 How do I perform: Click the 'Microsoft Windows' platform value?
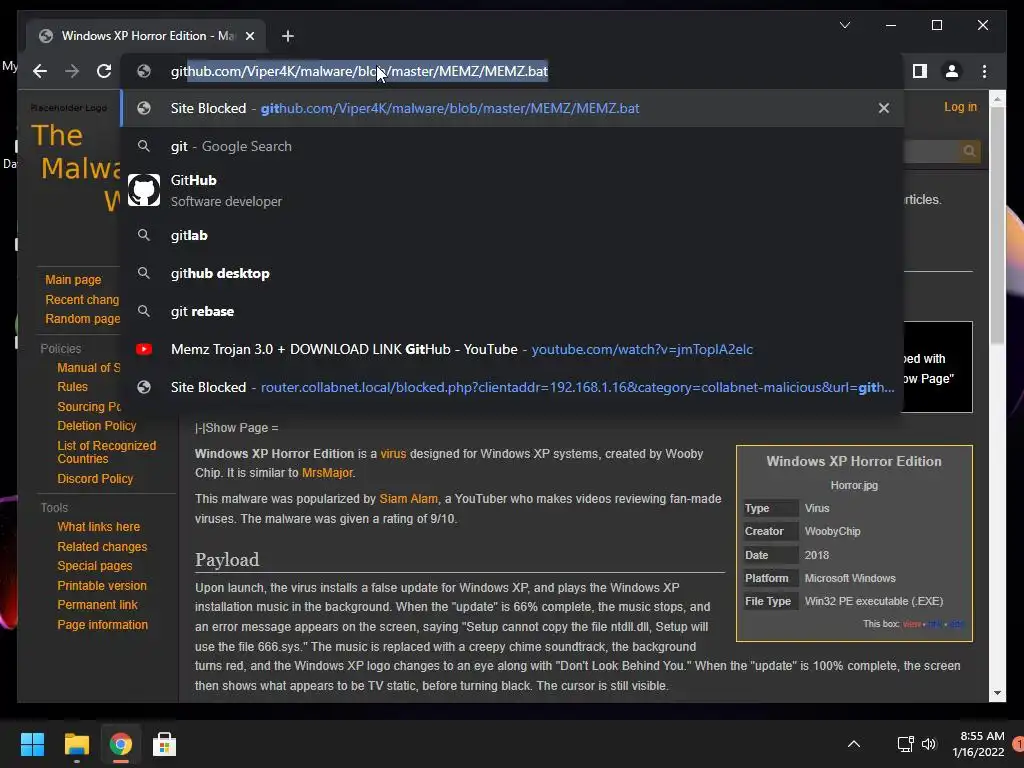coord(850,578)
